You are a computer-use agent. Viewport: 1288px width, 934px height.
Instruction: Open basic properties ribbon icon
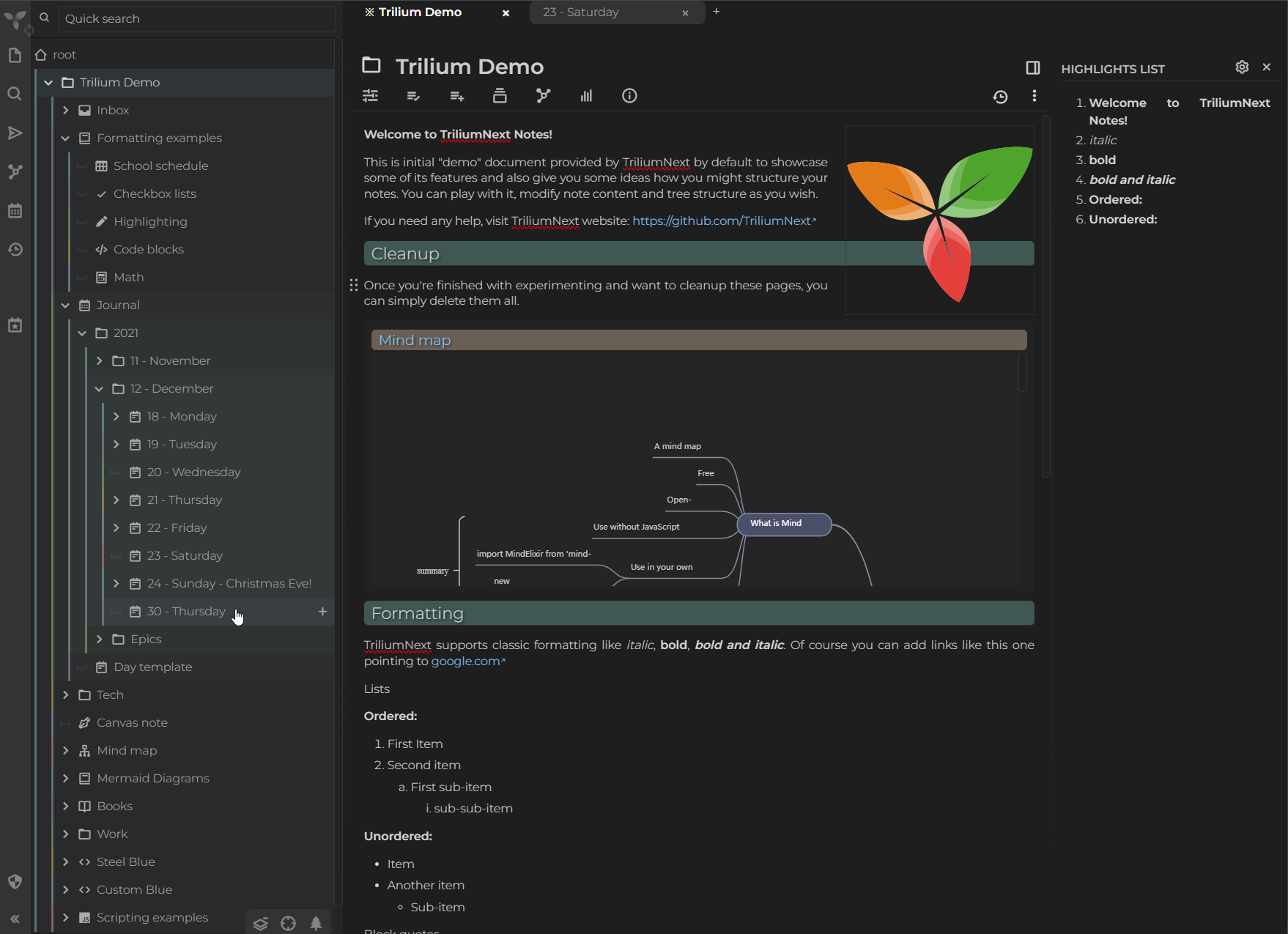[x=371, y=96]
